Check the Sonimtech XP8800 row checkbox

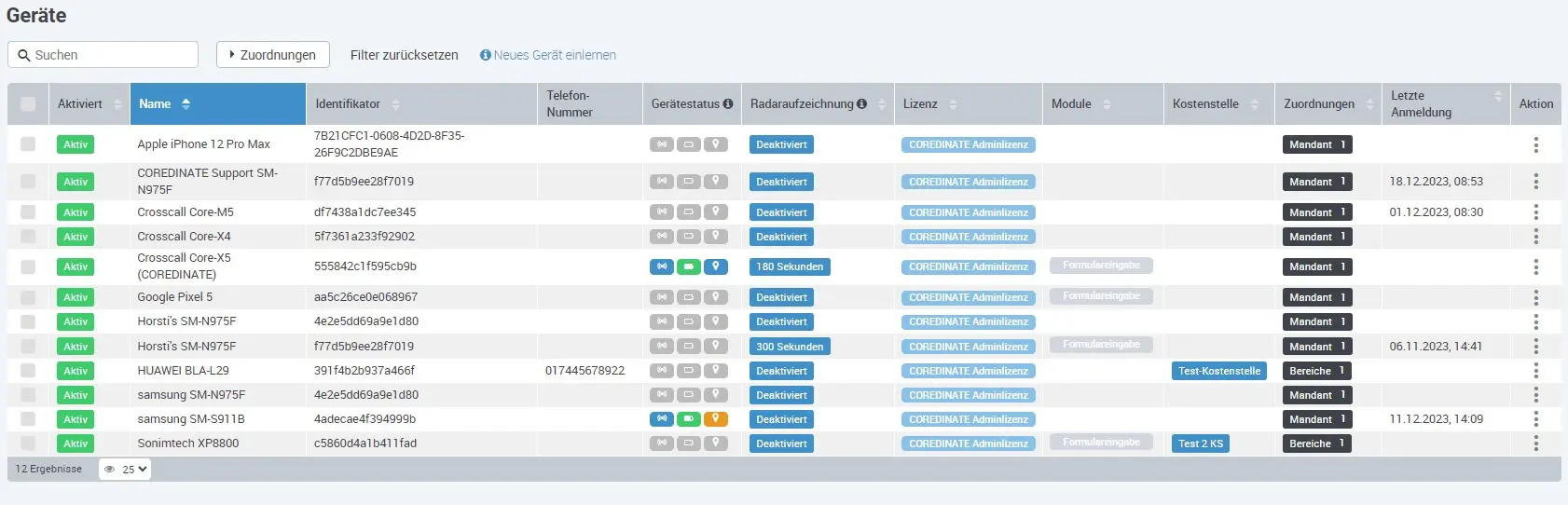(28, 444)
